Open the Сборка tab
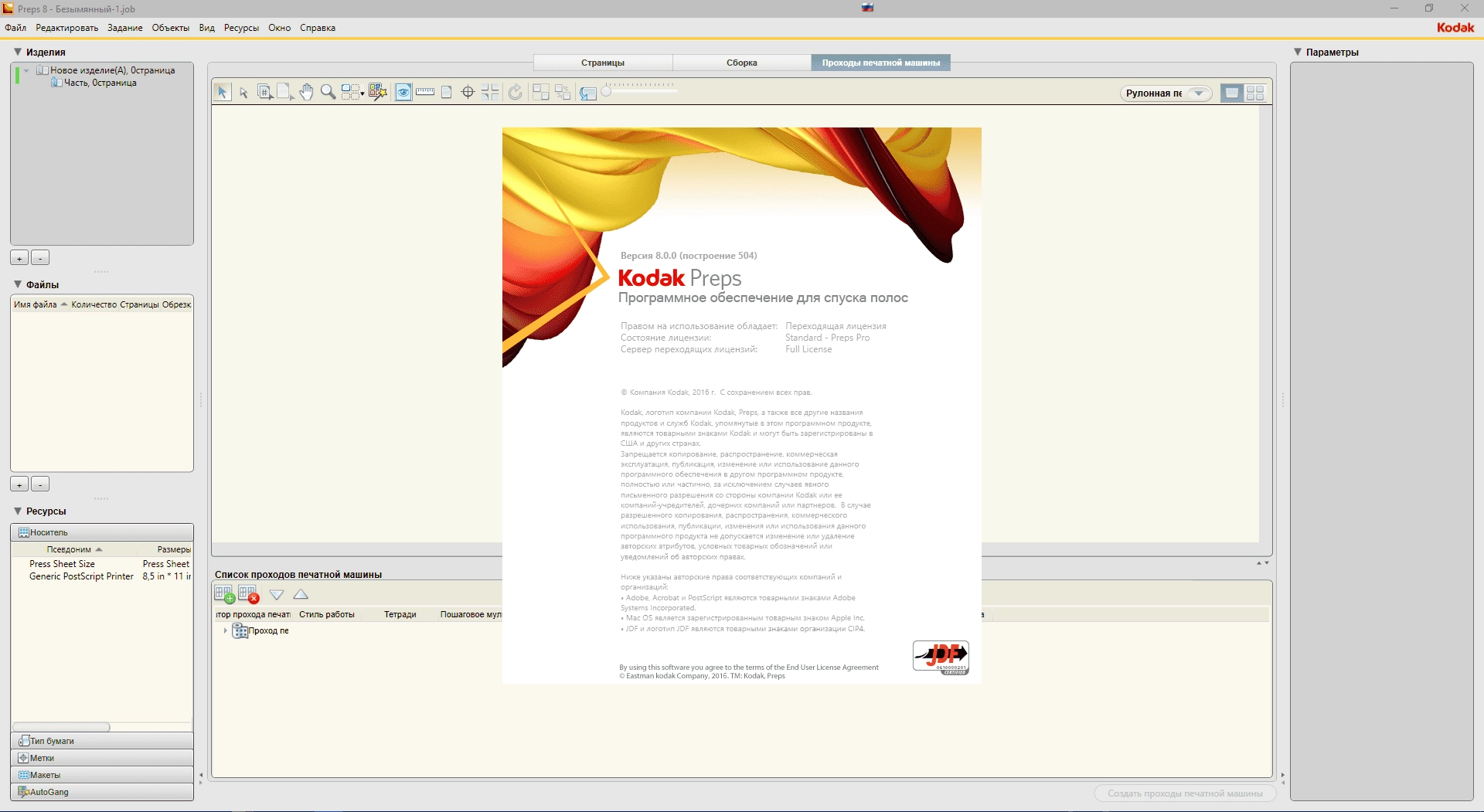1484x812 pixels. (x=742, y=63)
